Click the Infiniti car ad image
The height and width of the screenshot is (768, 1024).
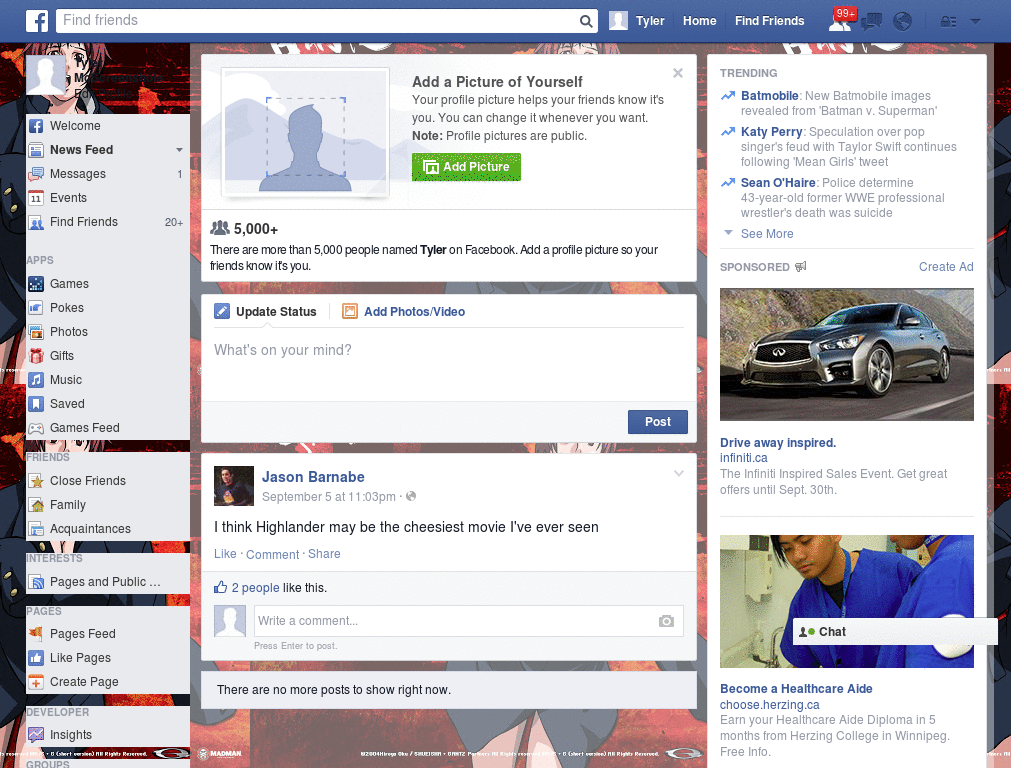click(x=846, y=355)
